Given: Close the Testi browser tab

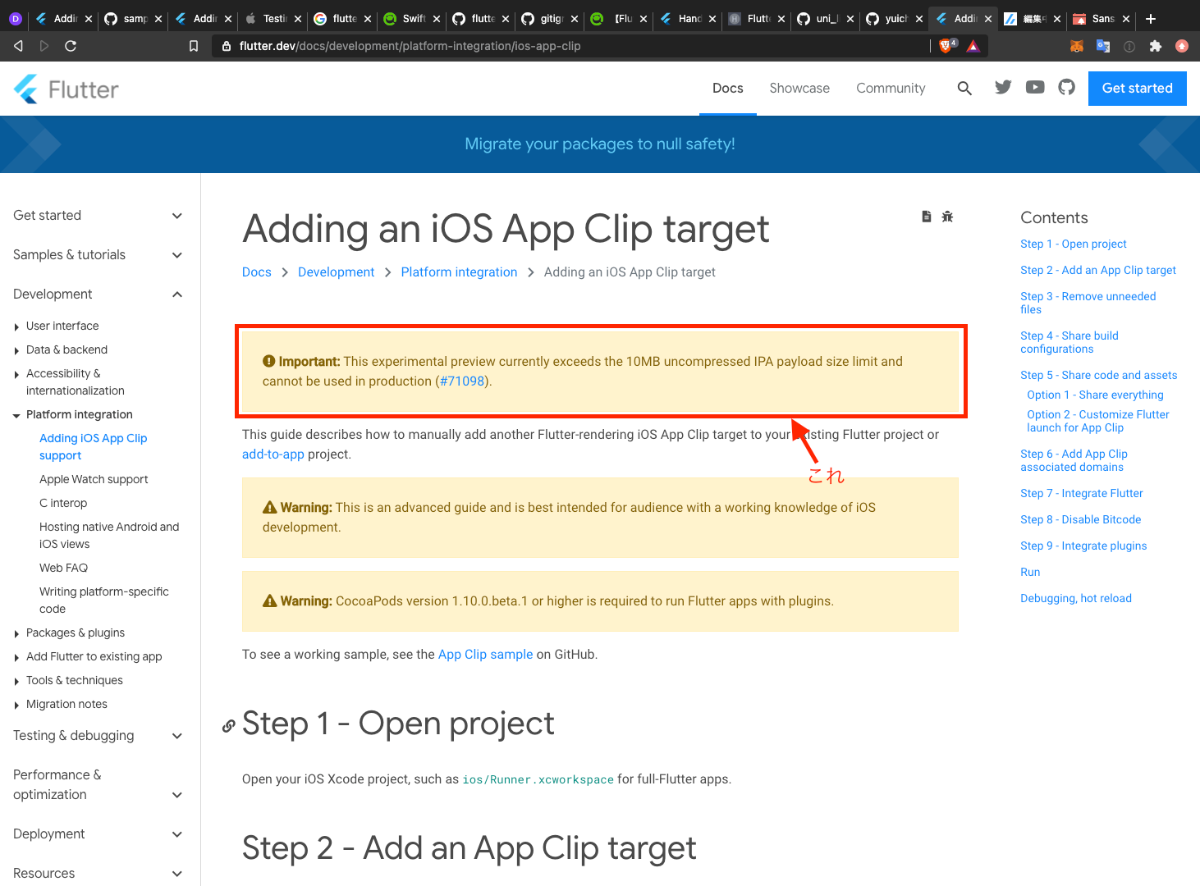Looking at the screenshot, I should (298, 18).
